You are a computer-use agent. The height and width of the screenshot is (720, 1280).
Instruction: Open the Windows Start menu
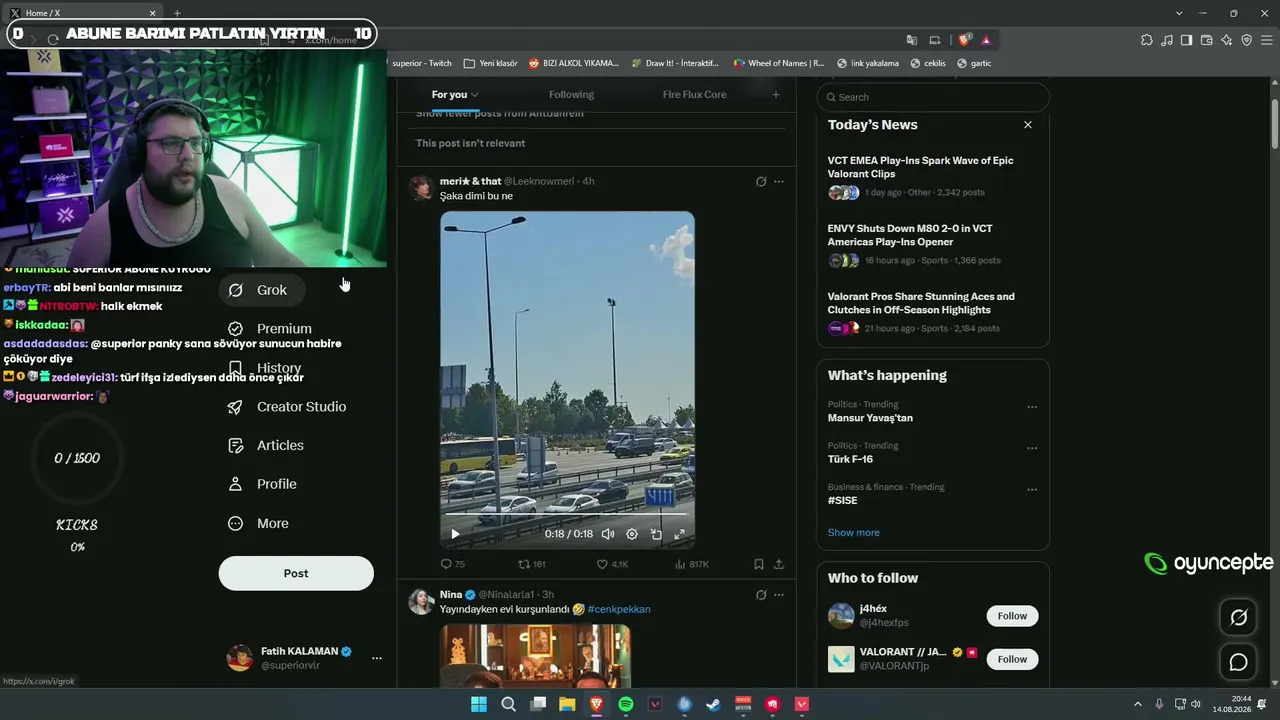[x=479, y=704]
